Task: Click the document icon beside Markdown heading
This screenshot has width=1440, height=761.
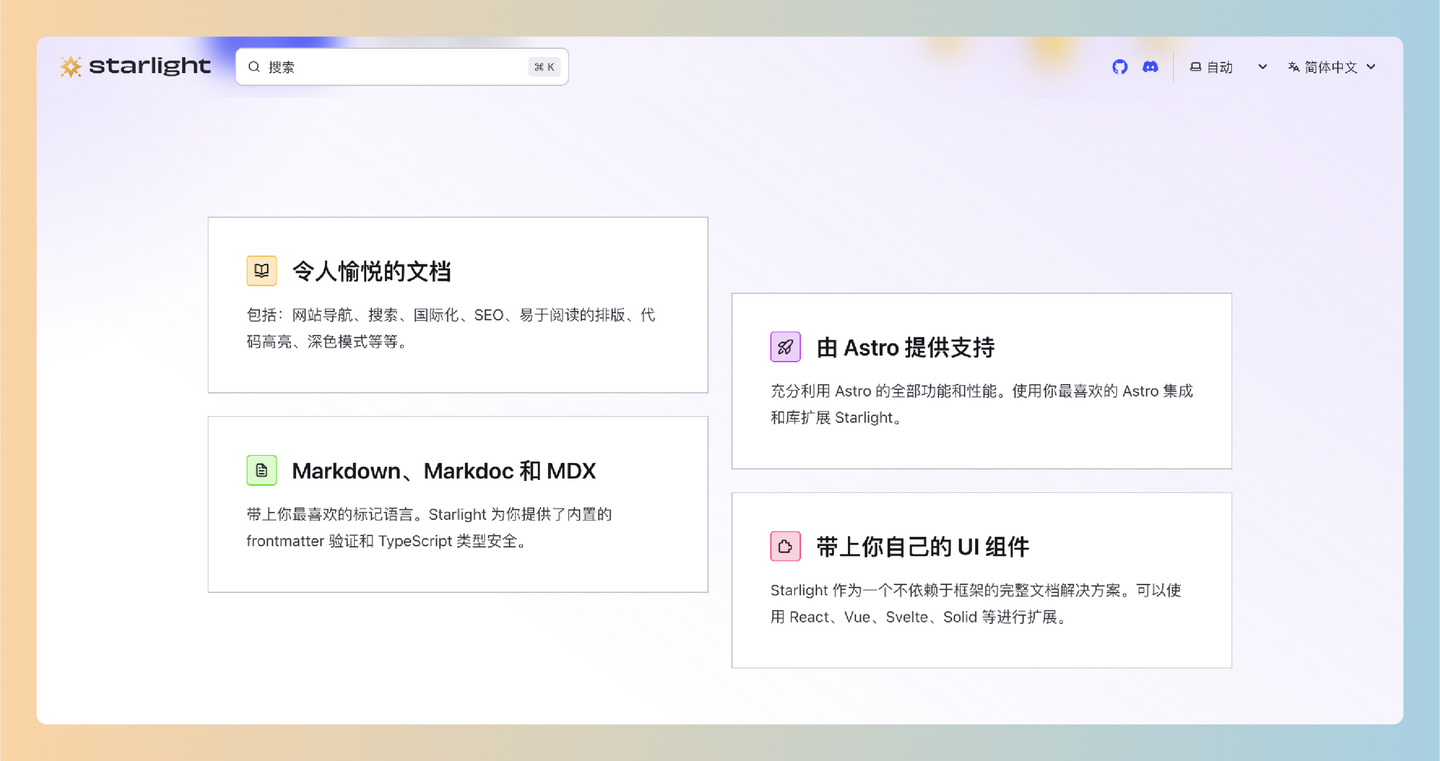Action: [x=262, y=470]
